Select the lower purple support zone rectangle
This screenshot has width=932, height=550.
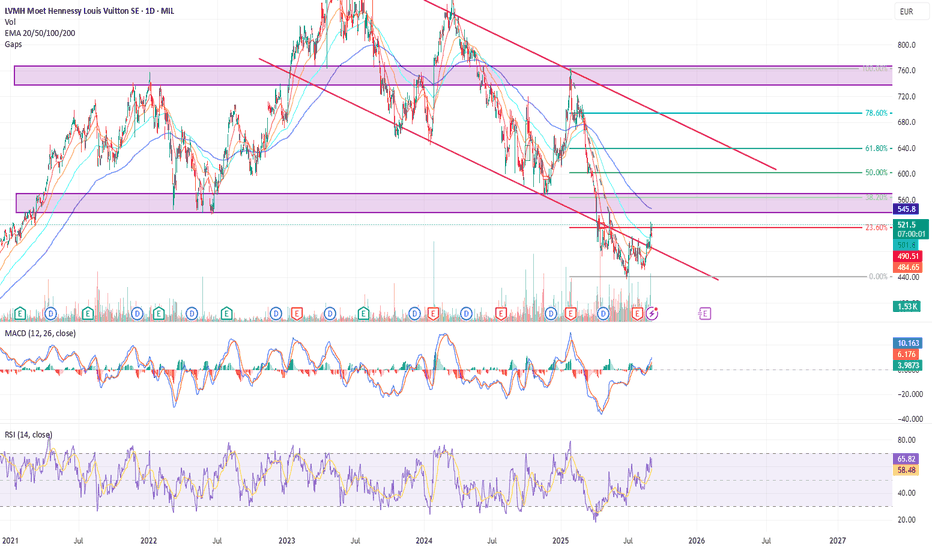tap(454, 203)
